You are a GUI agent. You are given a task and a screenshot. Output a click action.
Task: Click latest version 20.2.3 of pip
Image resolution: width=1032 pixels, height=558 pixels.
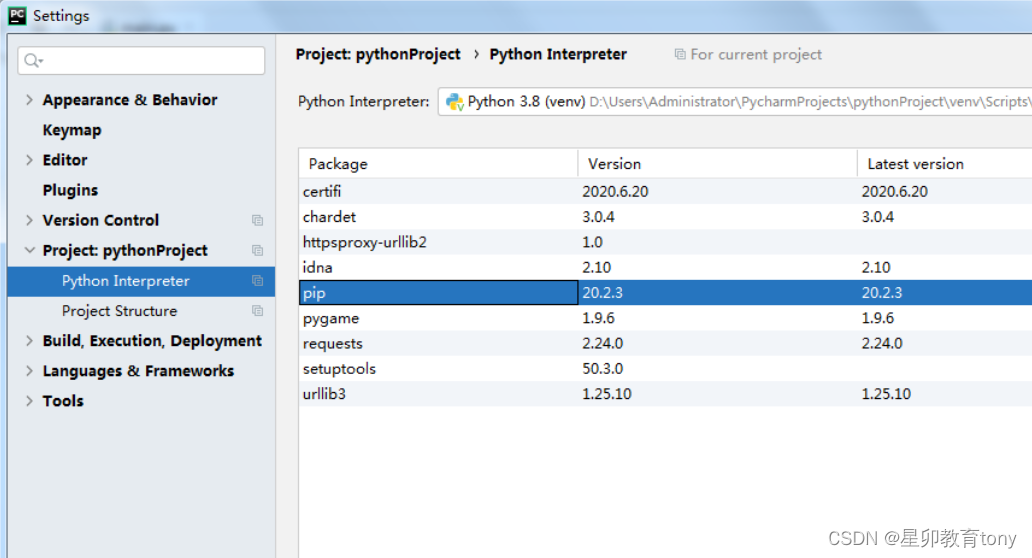[x=882, y=293]
